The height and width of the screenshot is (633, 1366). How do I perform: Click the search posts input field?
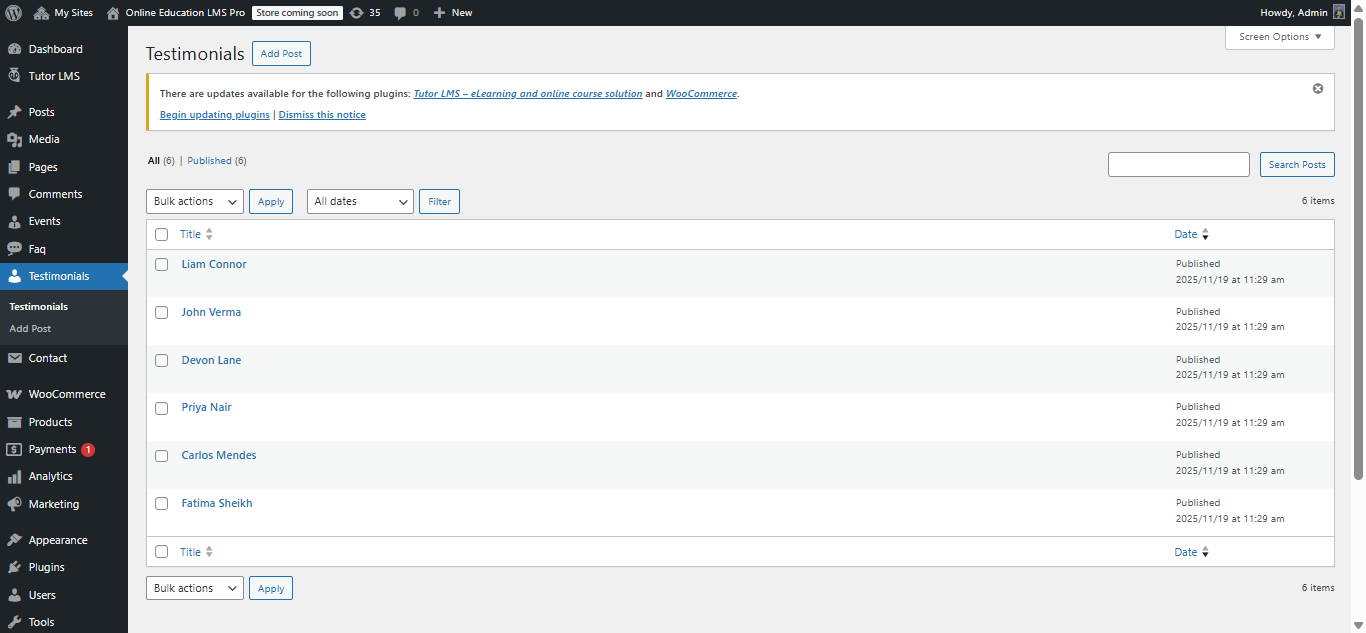pos(1178,165)
